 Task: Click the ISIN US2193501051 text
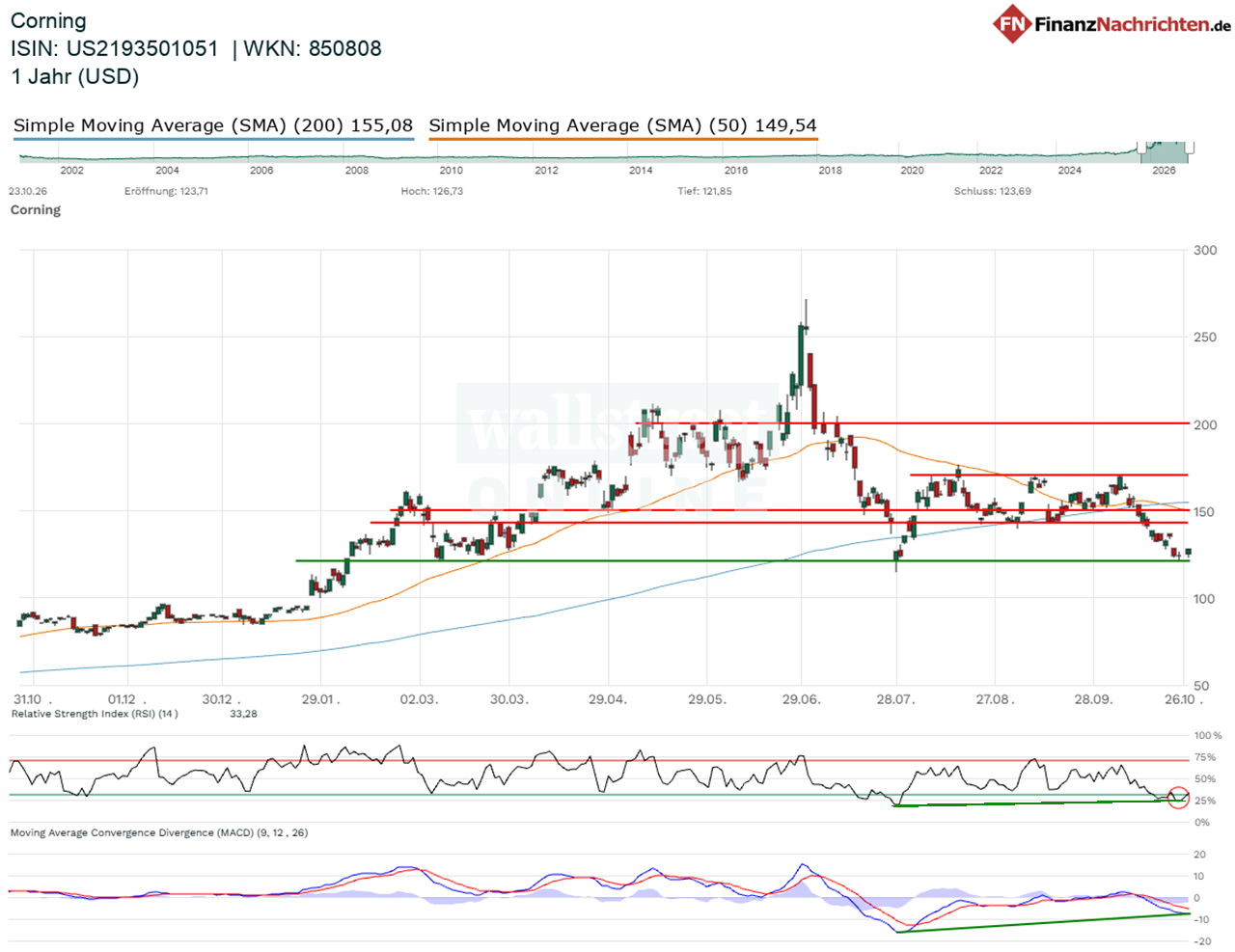click(x=115, y=48)
